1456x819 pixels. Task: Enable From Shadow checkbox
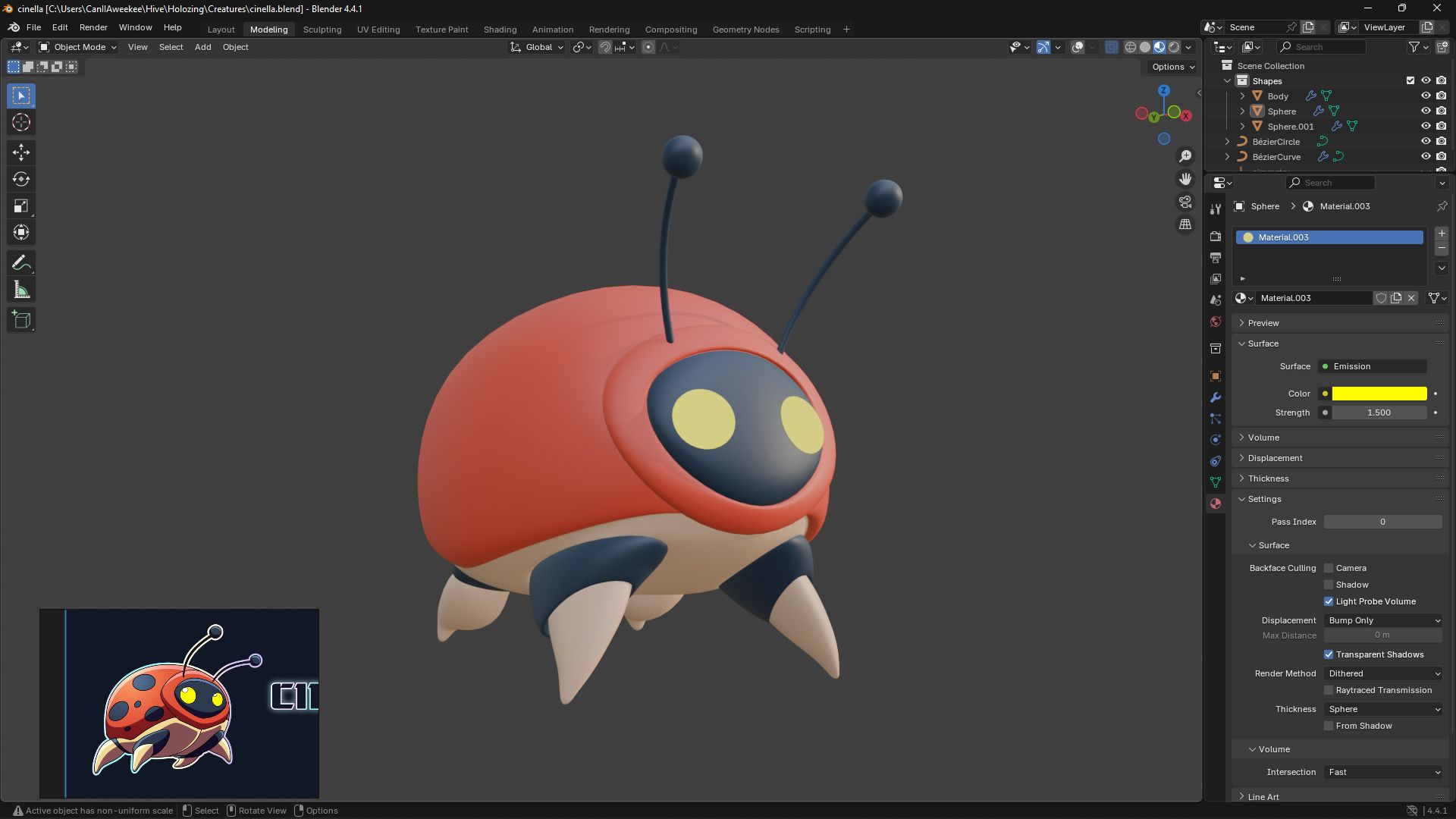click(1329, 726)
